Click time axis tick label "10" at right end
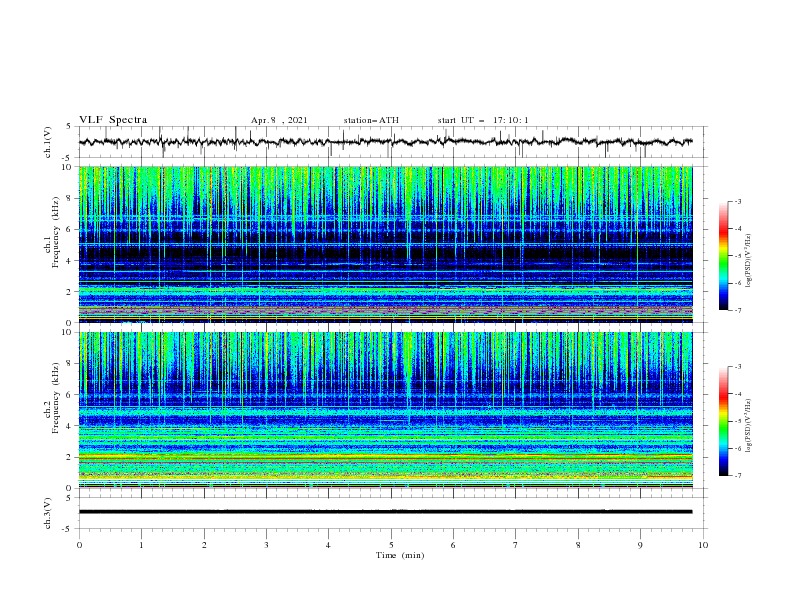 click(703, 545)
